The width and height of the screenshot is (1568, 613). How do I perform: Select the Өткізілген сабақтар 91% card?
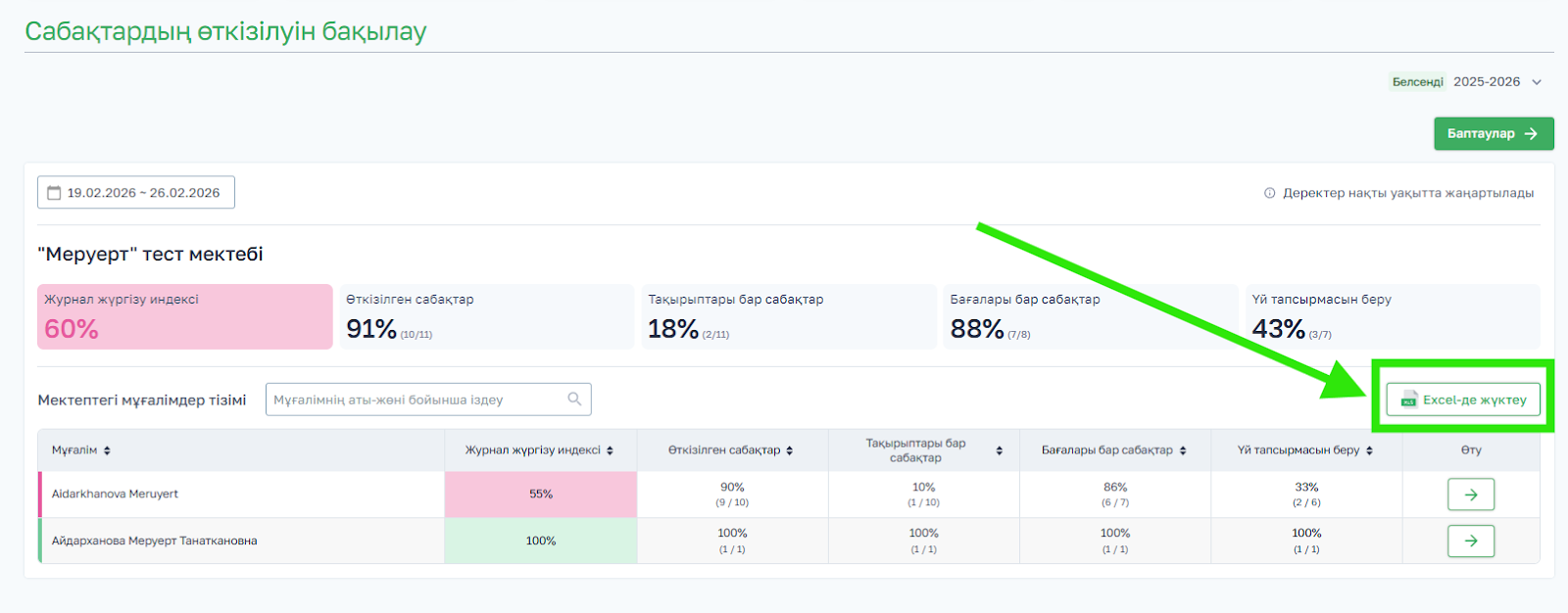coord(486,316)
